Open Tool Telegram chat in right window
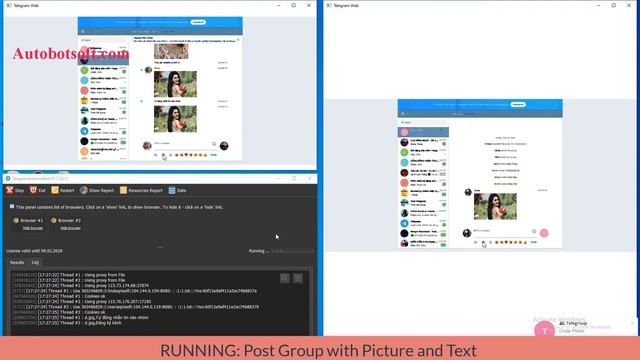This screenshot has width=640, height=360. [x=423, y=203]
